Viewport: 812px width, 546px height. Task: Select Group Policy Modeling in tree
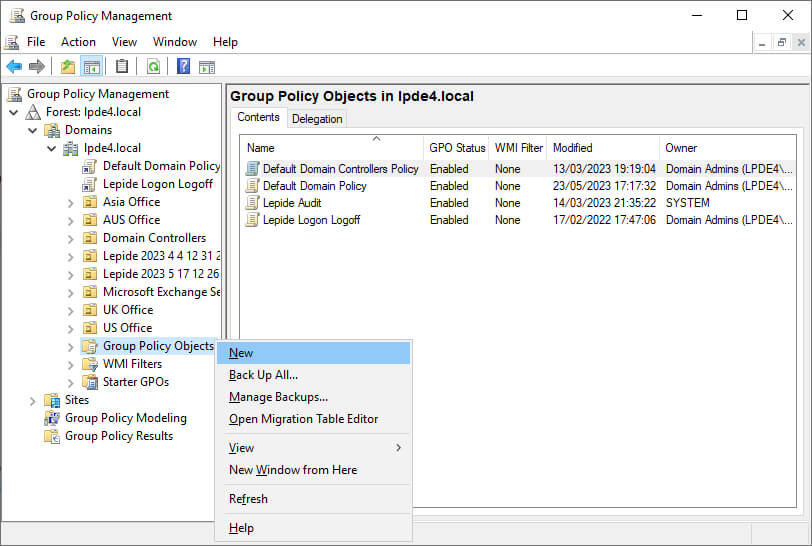pyautogui.click(x=125, y=418)
